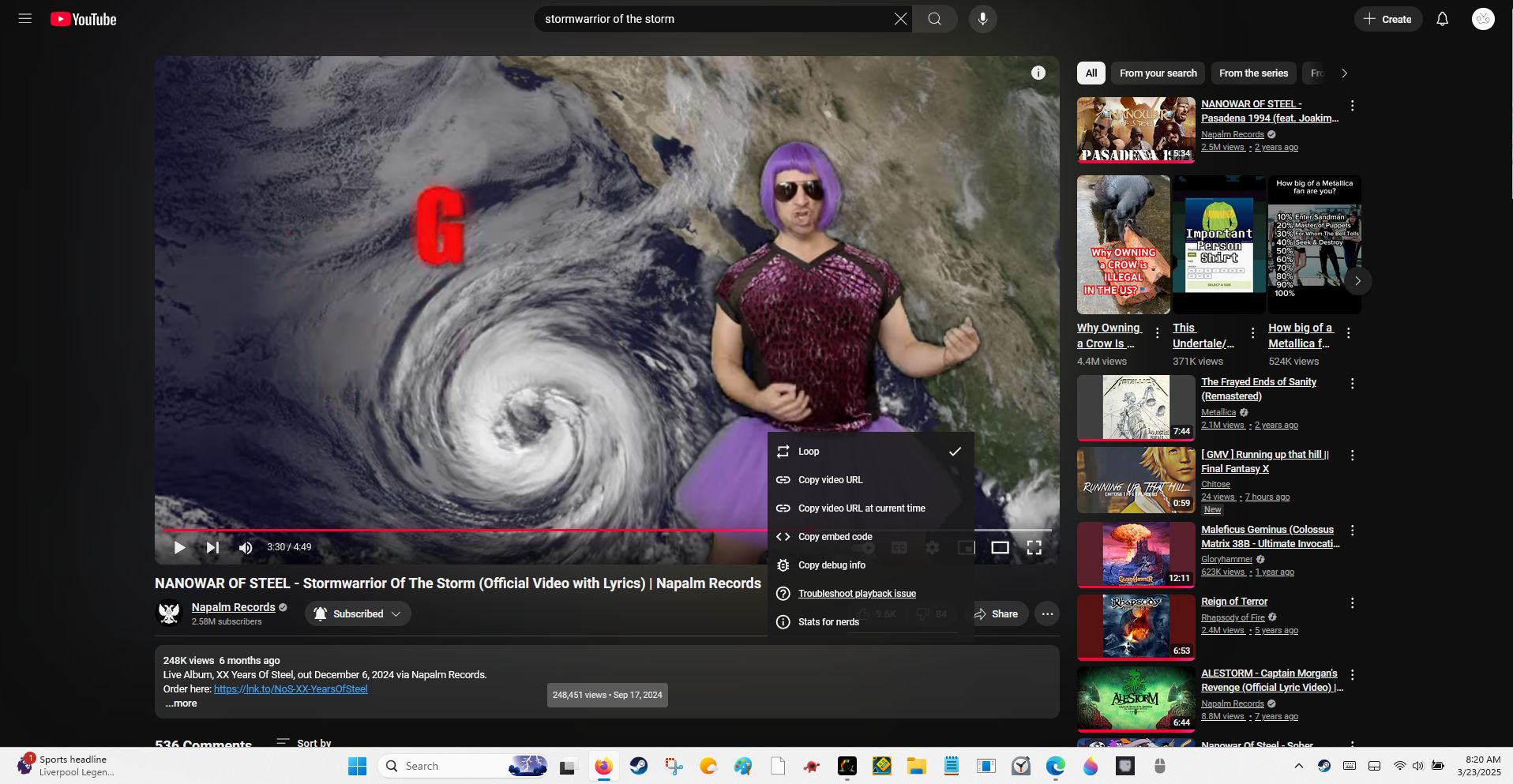Open notifications bell

click(x=1442, y=19)
